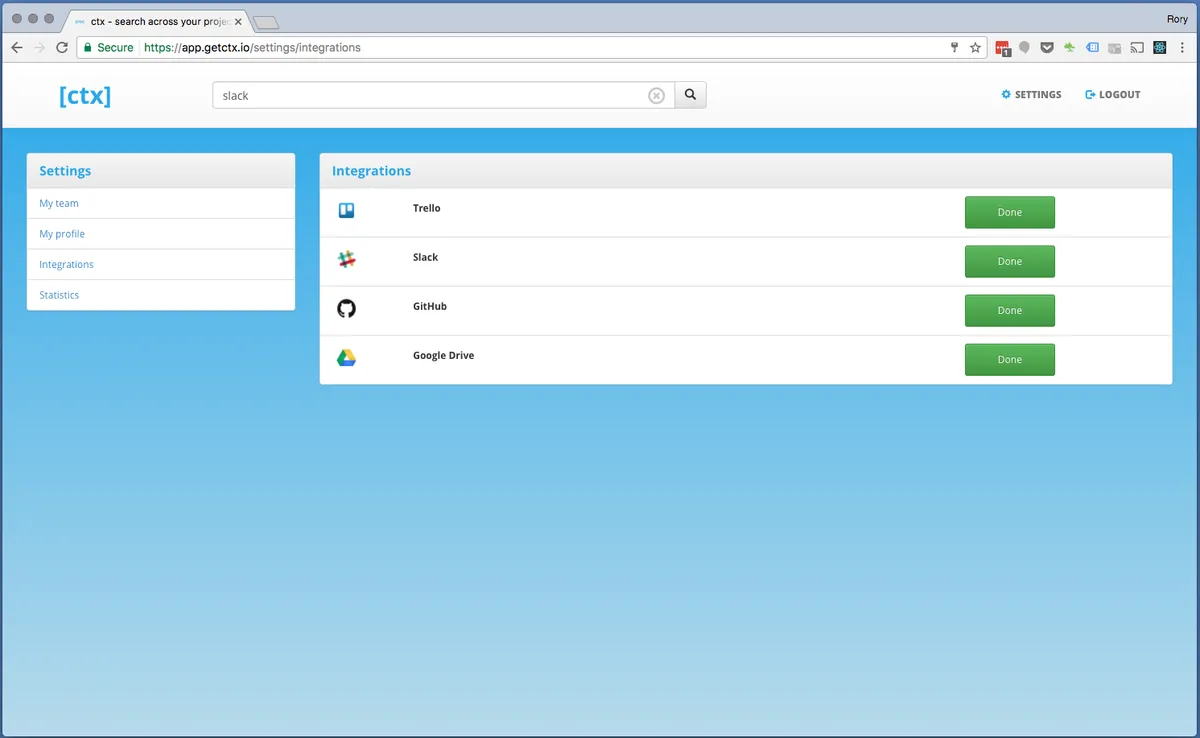Click the Done button for Google Drive
Screen dimensions: 1200x738
(x=1009, y=359)
